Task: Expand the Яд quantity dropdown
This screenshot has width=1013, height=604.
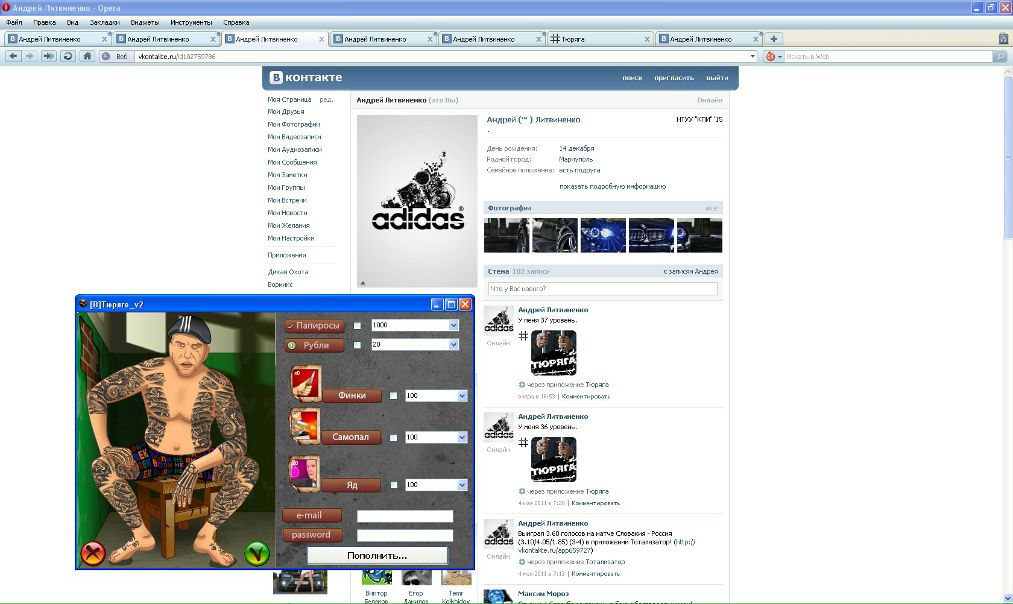Action: (462, 485)
